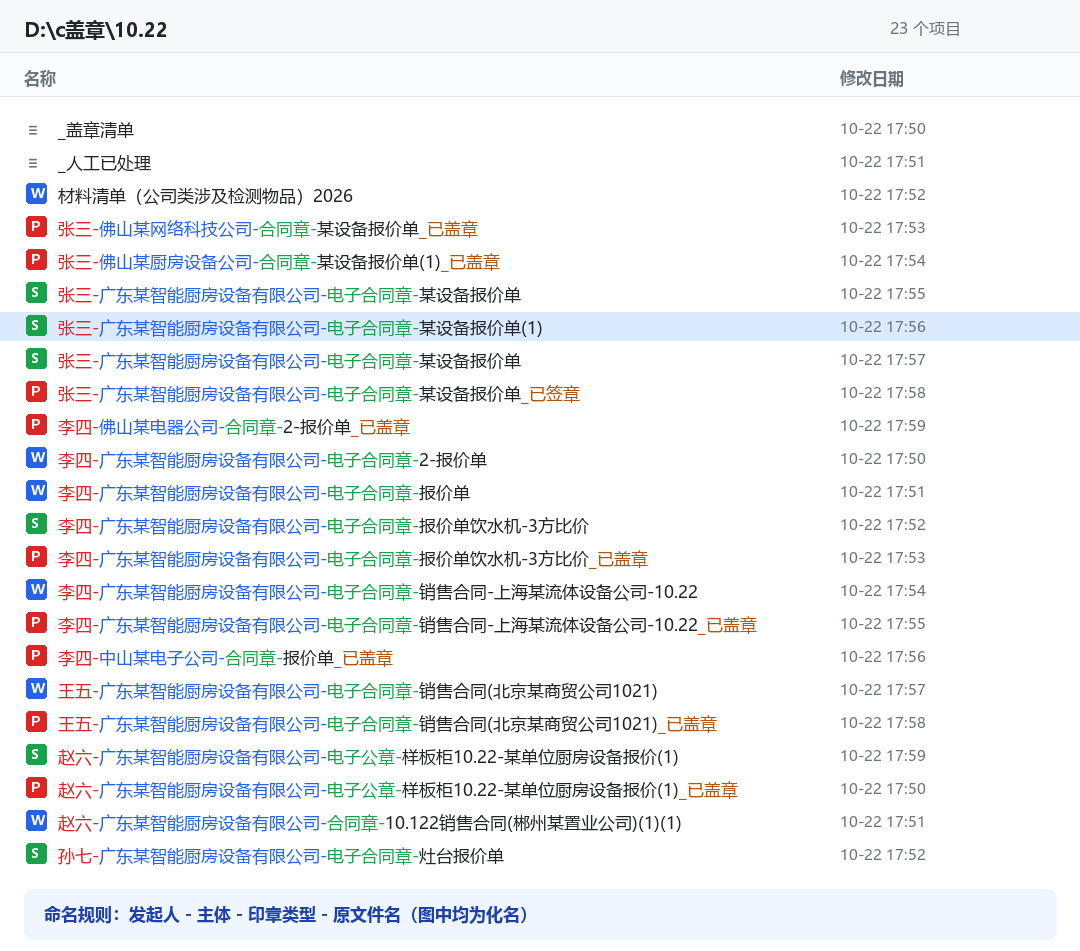
Task: Click date 10-22 17:50 of 赵六 样板柜 _已盖章 row
Action: 883,790
